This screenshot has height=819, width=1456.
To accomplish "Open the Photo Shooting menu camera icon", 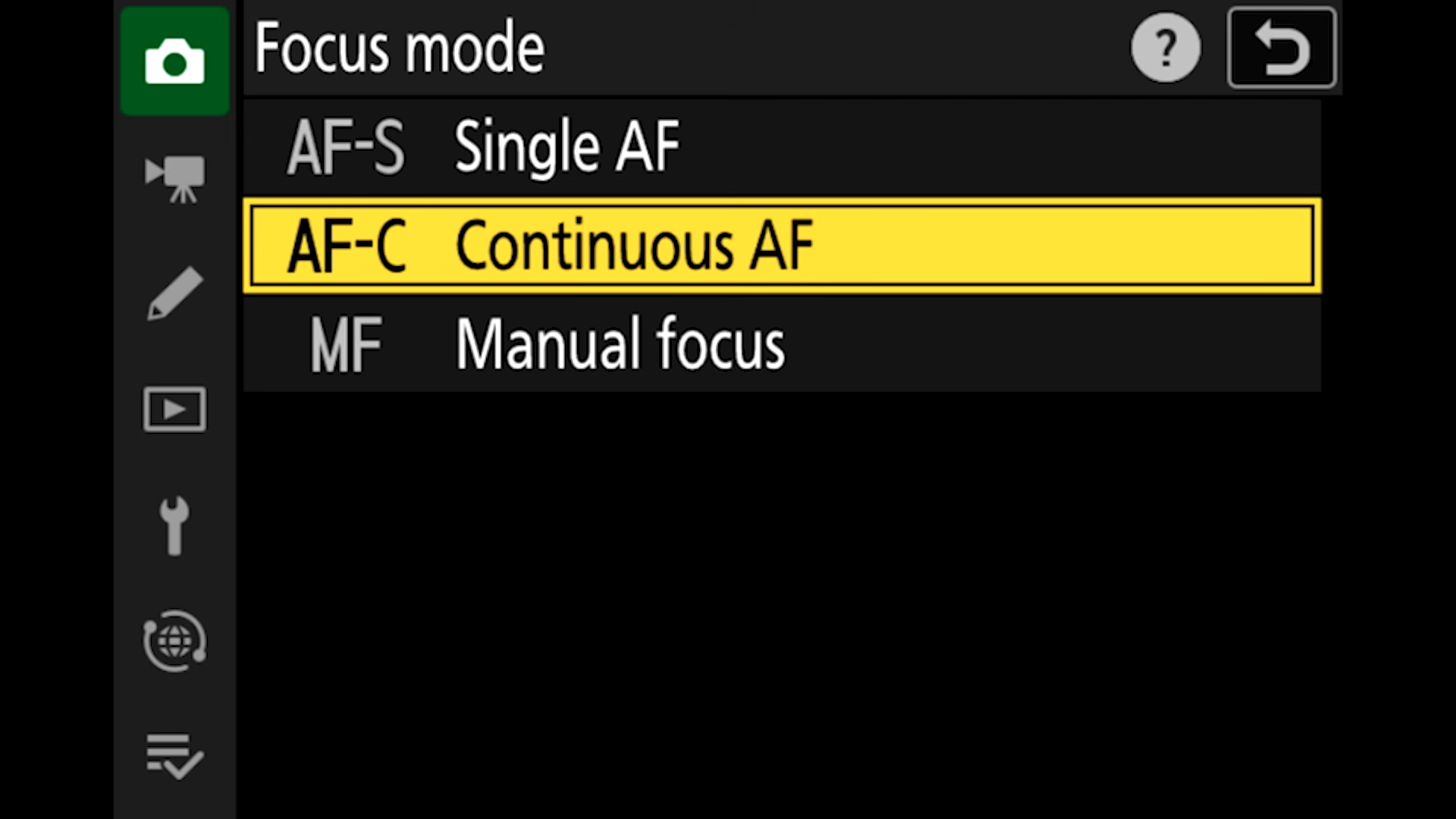I will (174, 61).
